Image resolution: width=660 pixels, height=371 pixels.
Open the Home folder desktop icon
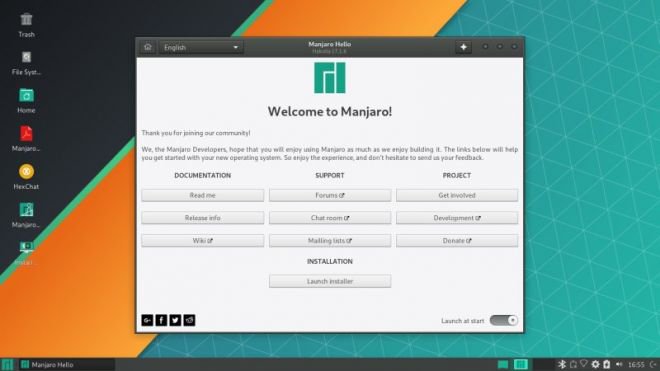(26, 101)
